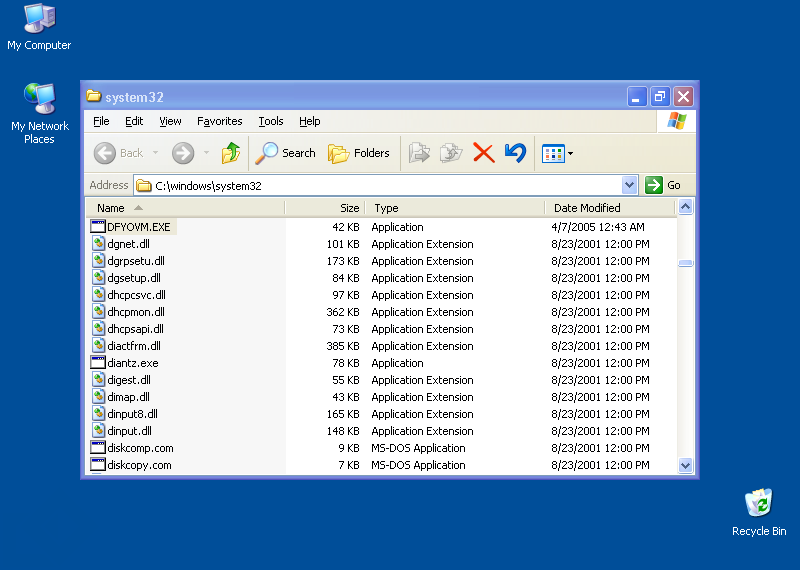Toggle the Folders pane
This screenshot has height=570, width=800.
click(359, 153)
